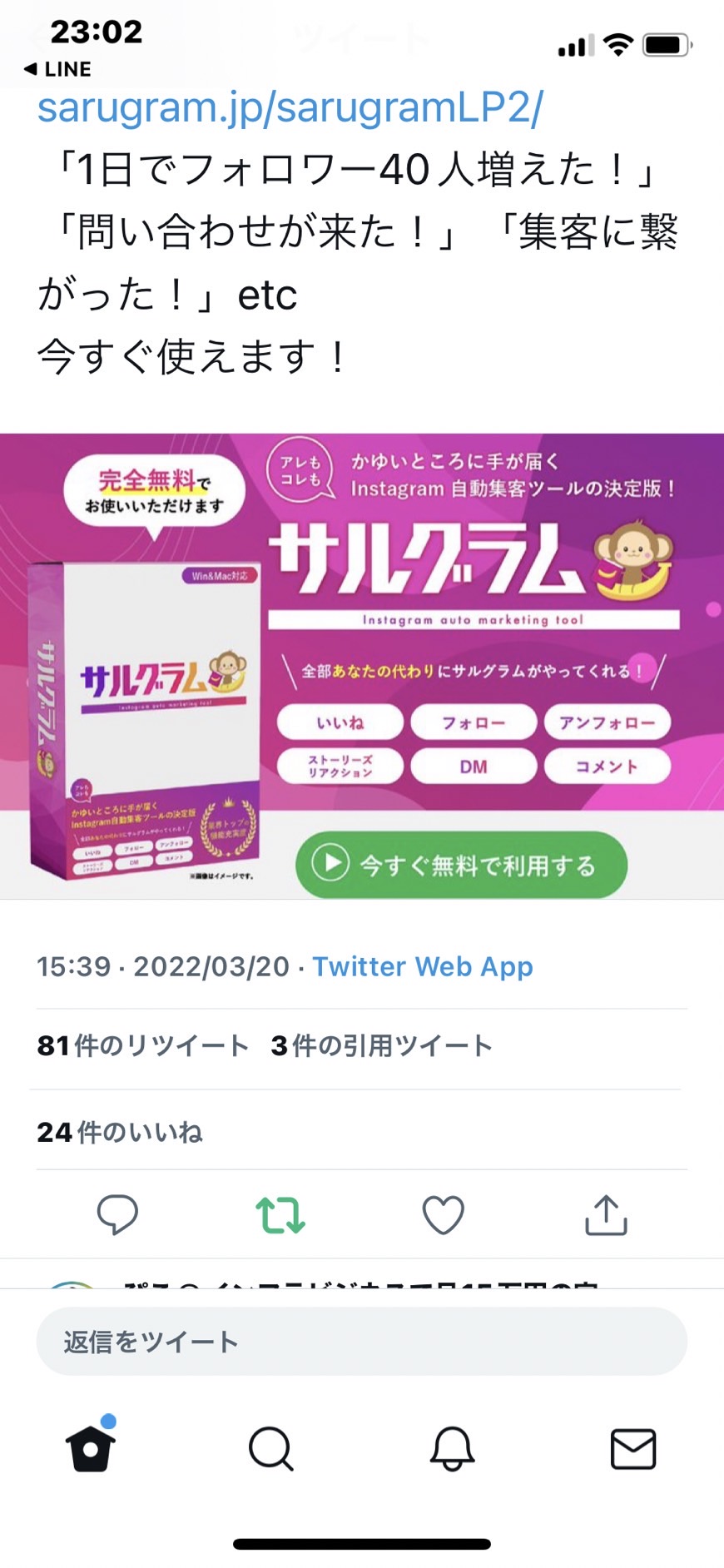Image resolution: width=724 pixels, height=1568 pixels.
Task: Open the Search magnifier tab
Action: point(271,1449)
